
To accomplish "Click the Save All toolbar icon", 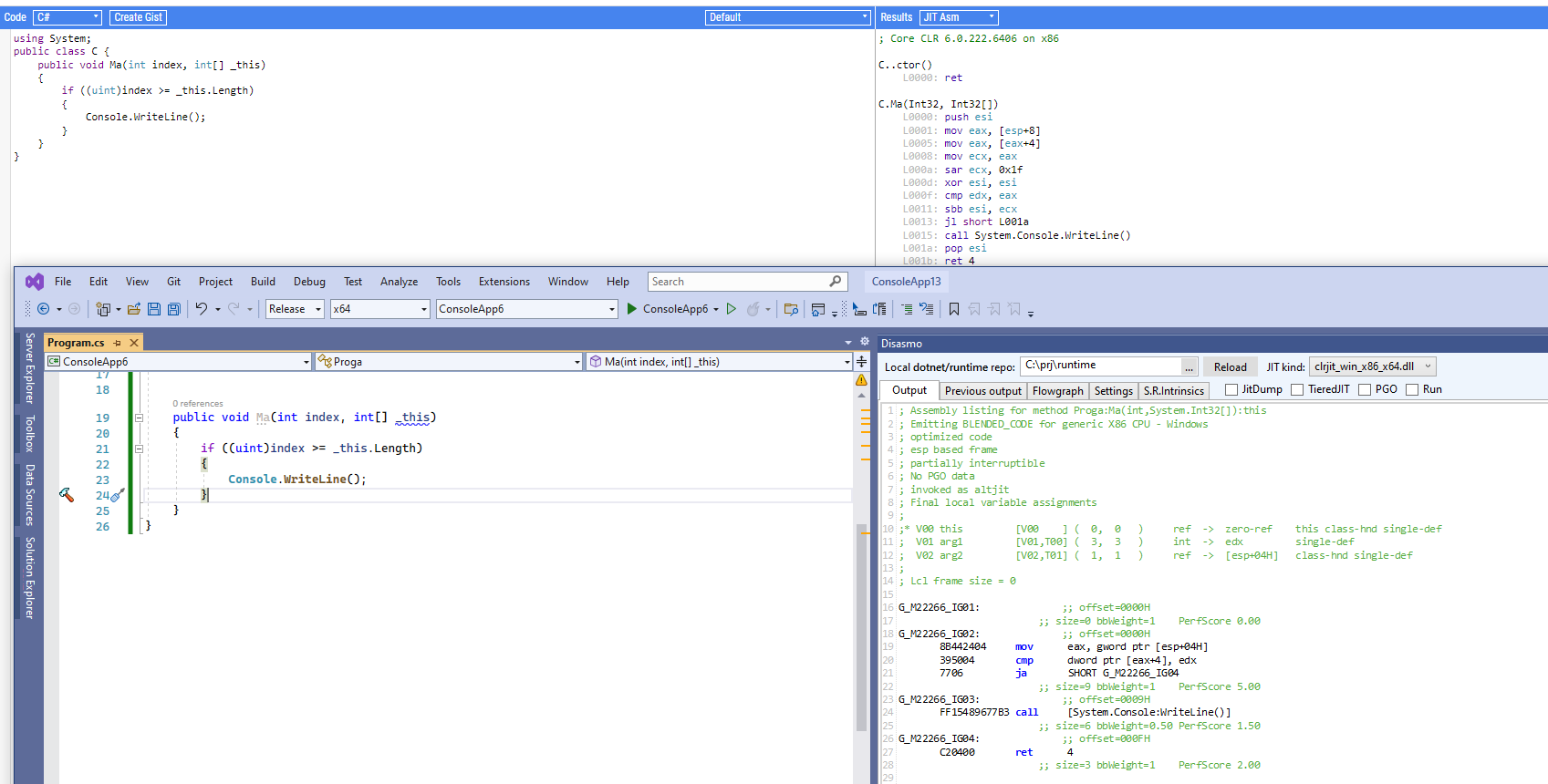I will [x=173, y=309].
